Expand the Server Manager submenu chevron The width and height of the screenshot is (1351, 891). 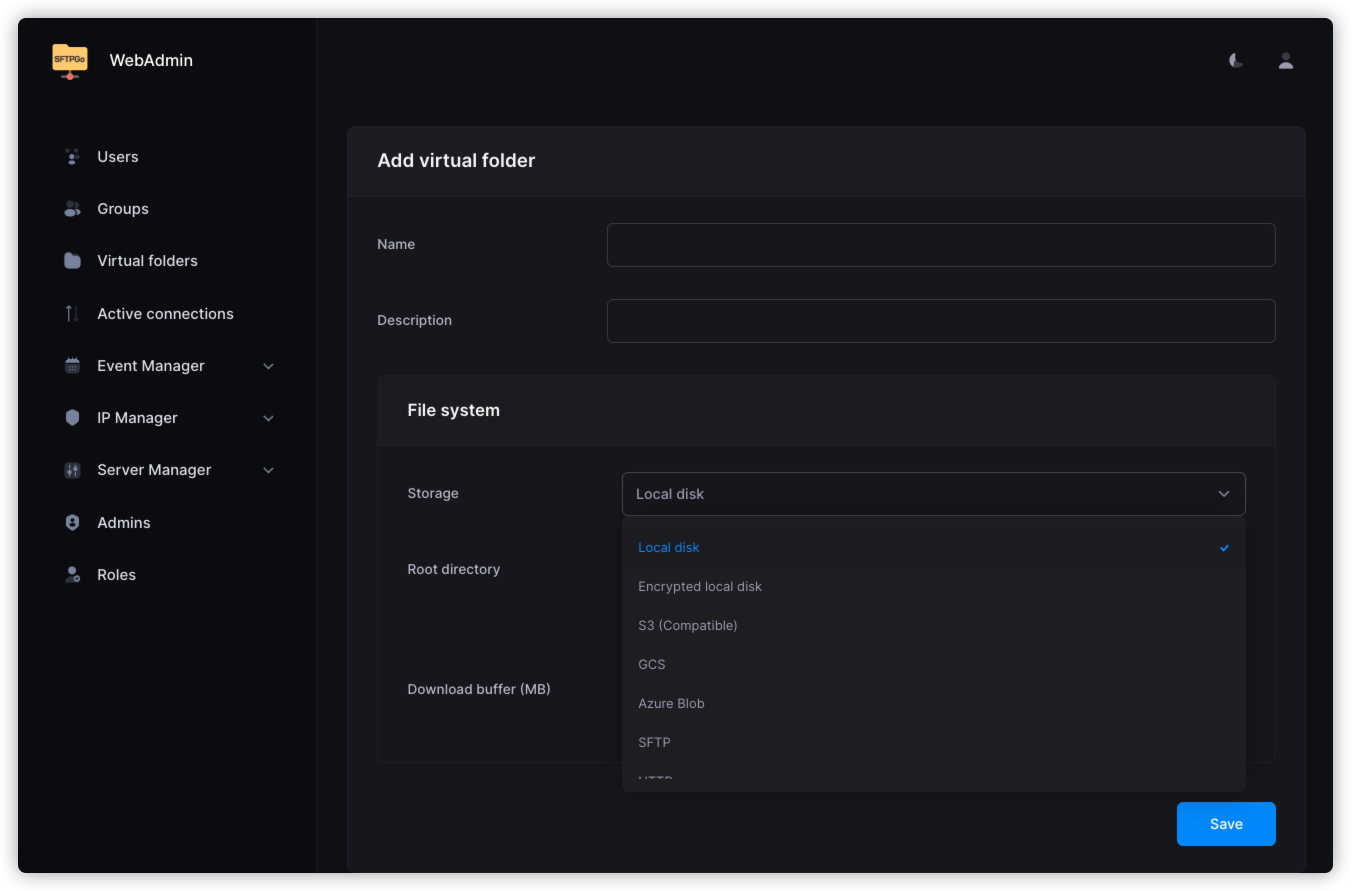[x=268, y=470]
